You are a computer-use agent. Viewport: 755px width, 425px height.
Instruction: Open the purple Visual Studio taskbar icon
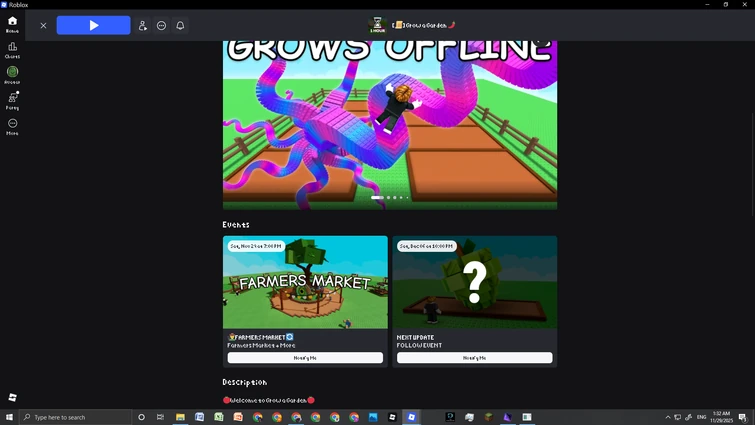tap(508, 417)
